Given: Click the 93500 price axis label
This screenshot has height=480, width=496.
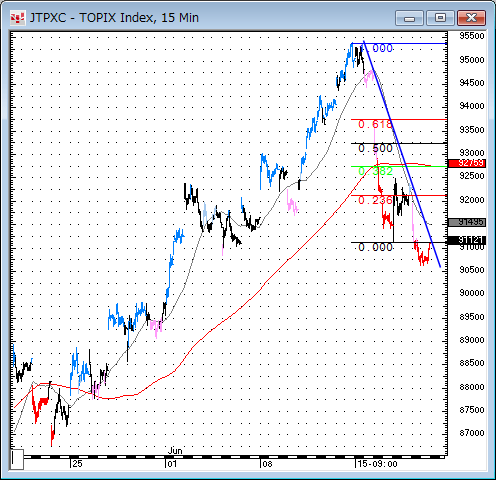Looking at the screenshot, I should tap(472, 130).
